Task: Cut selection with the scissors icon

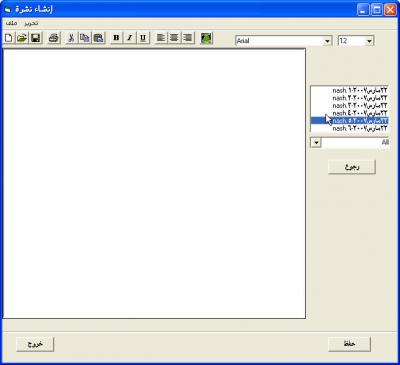Action: 71,38
